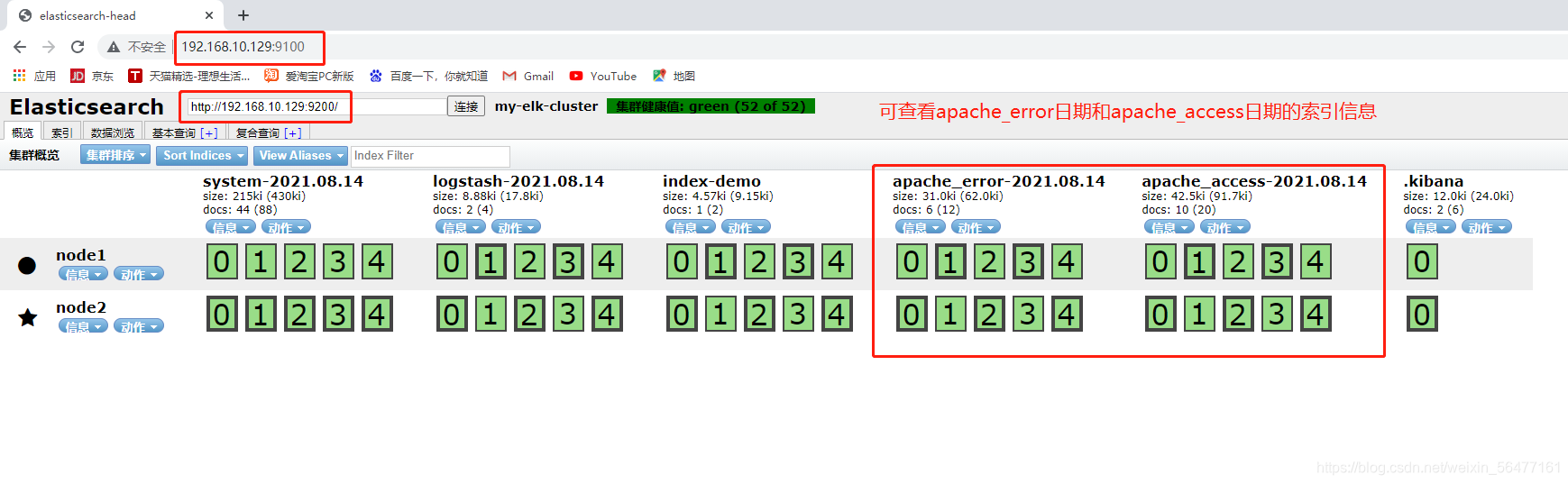Click the Elasticsearch header title

point(87,106)
